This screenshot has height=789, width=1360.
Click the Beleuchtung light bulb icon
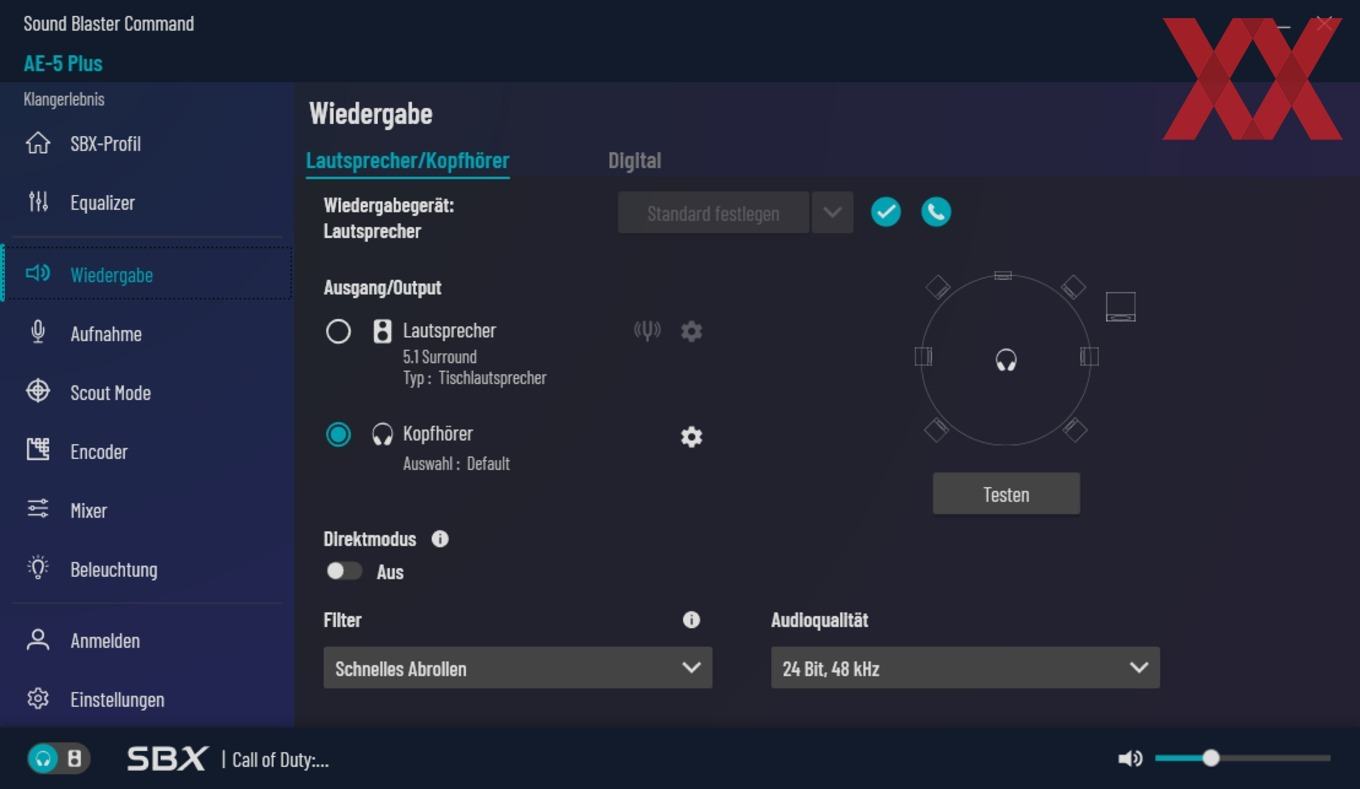tap(38, 568)
